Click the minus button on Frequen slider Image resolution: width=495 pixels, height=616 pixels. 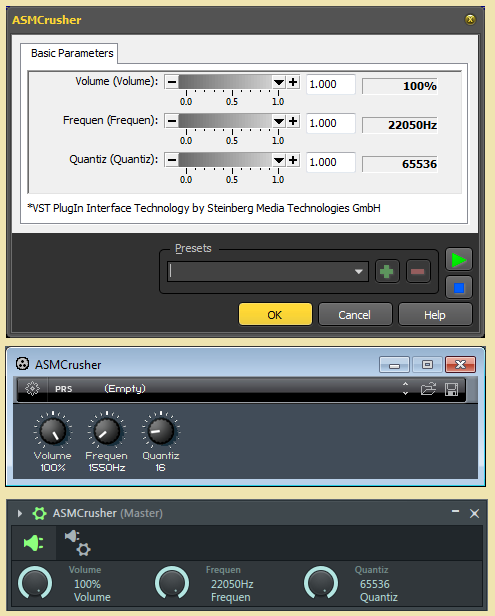tap(172, 121)
